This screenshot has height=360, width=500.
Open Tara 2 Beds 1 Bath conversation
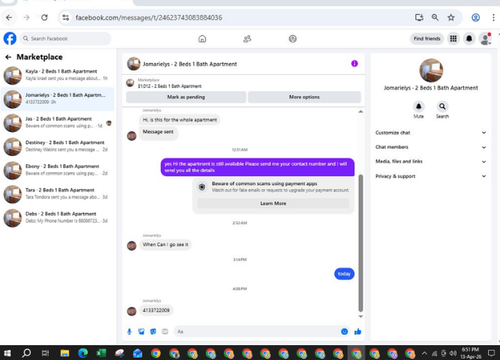(58, 194)
